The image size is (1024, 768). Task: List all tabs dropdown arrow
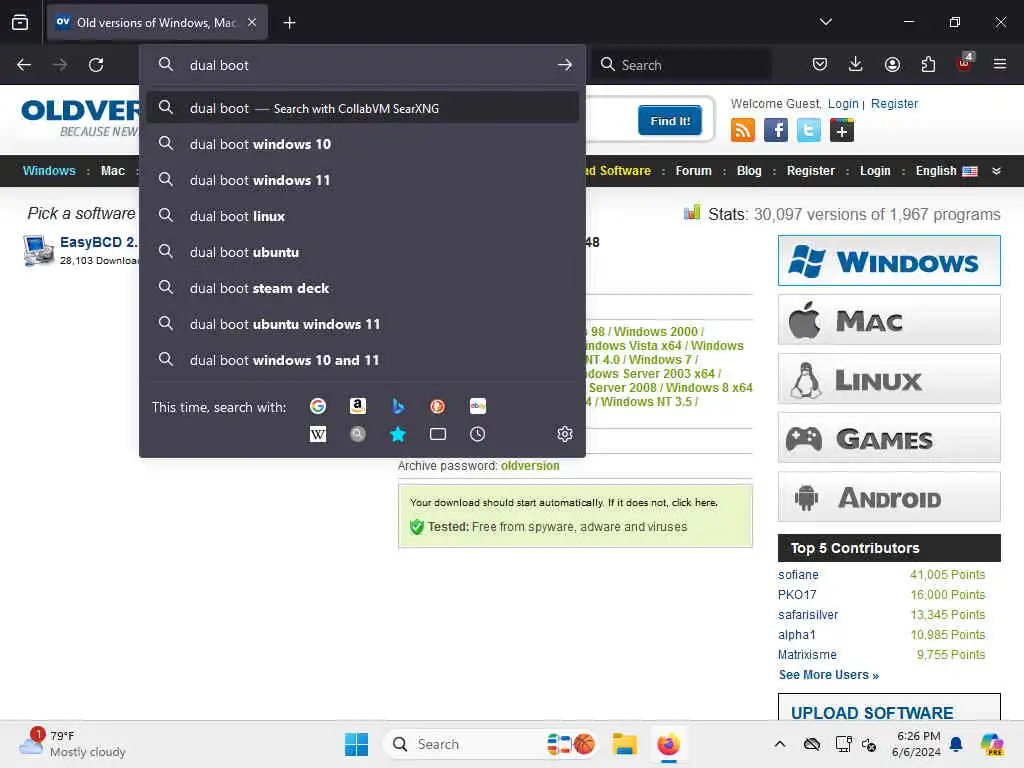[x=825, y=22]
